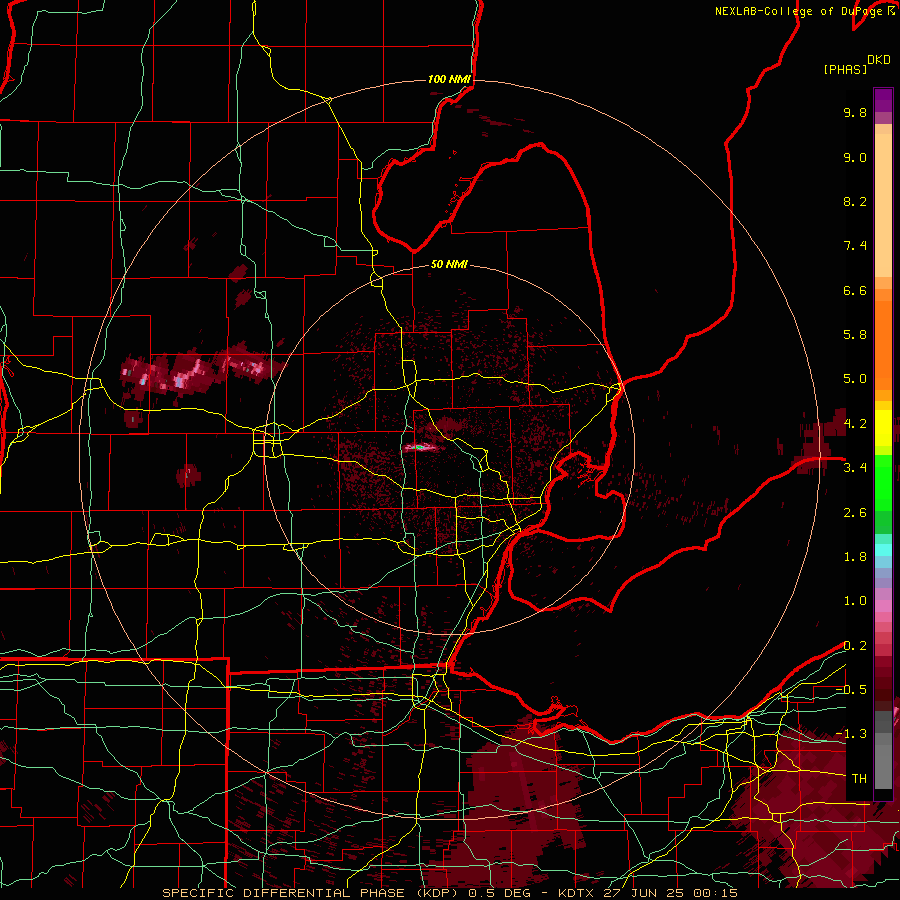This screenshot has width=900, height=900.
Task: Click the 6.6 value on color scale
Action: (x=855, y=290)
